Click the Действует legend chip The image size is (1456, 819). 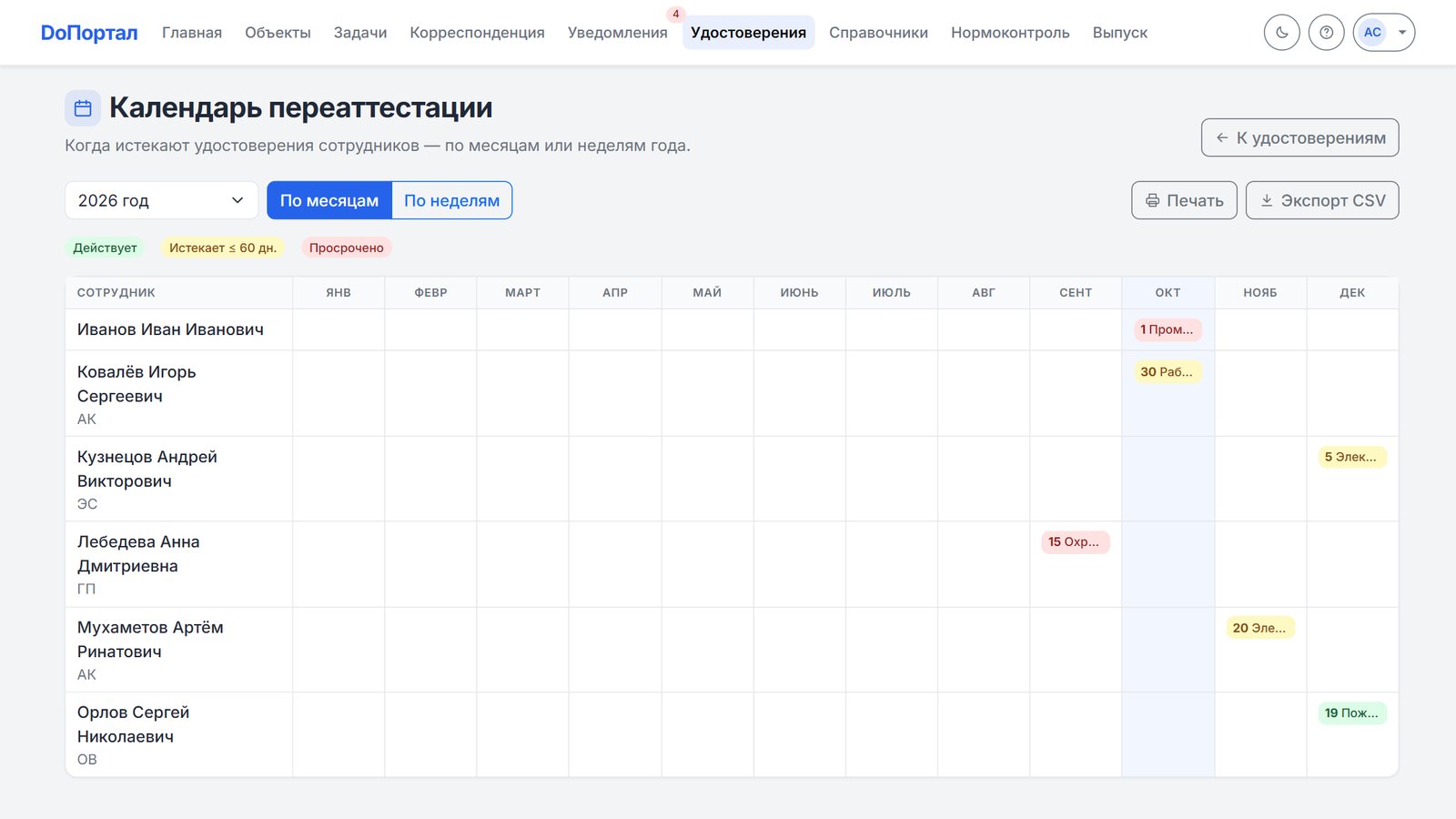click(105, 248)
